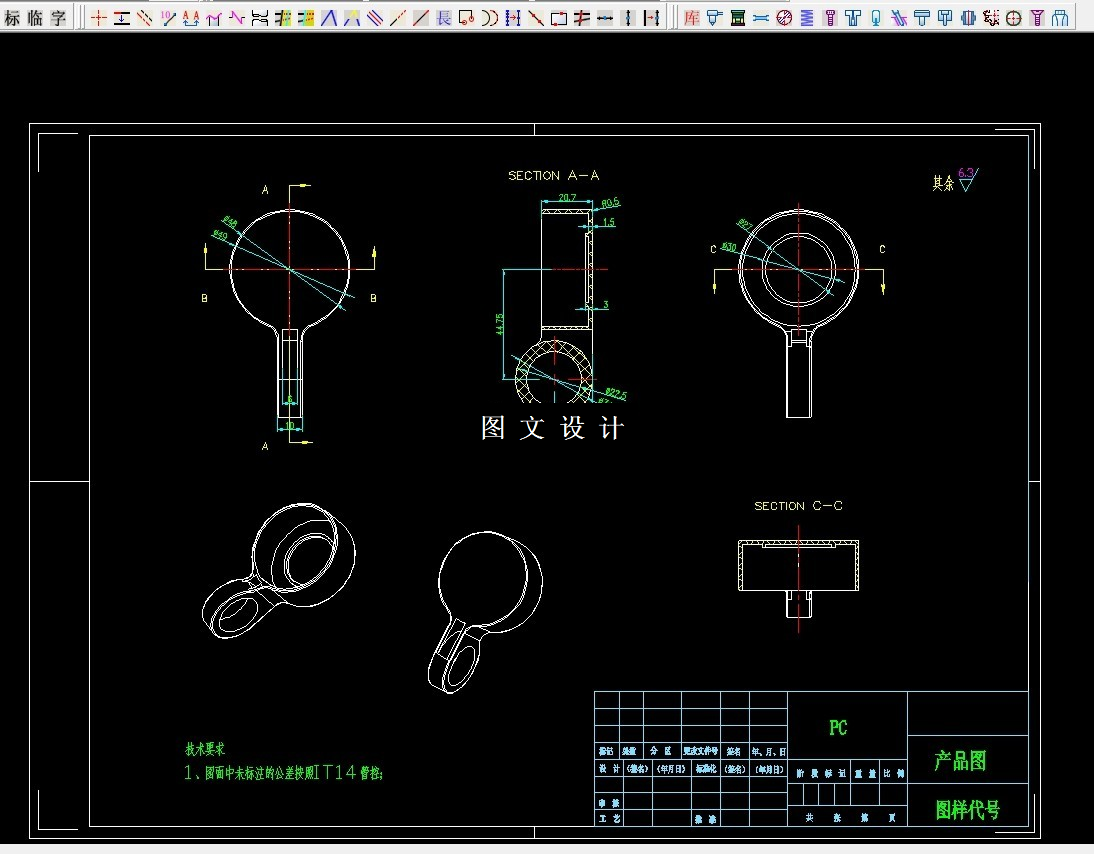The height and width of the screenshot is (854, 1094).
Task: Select the red crosshair centerline tool
Action: click(x=99, y=18)
